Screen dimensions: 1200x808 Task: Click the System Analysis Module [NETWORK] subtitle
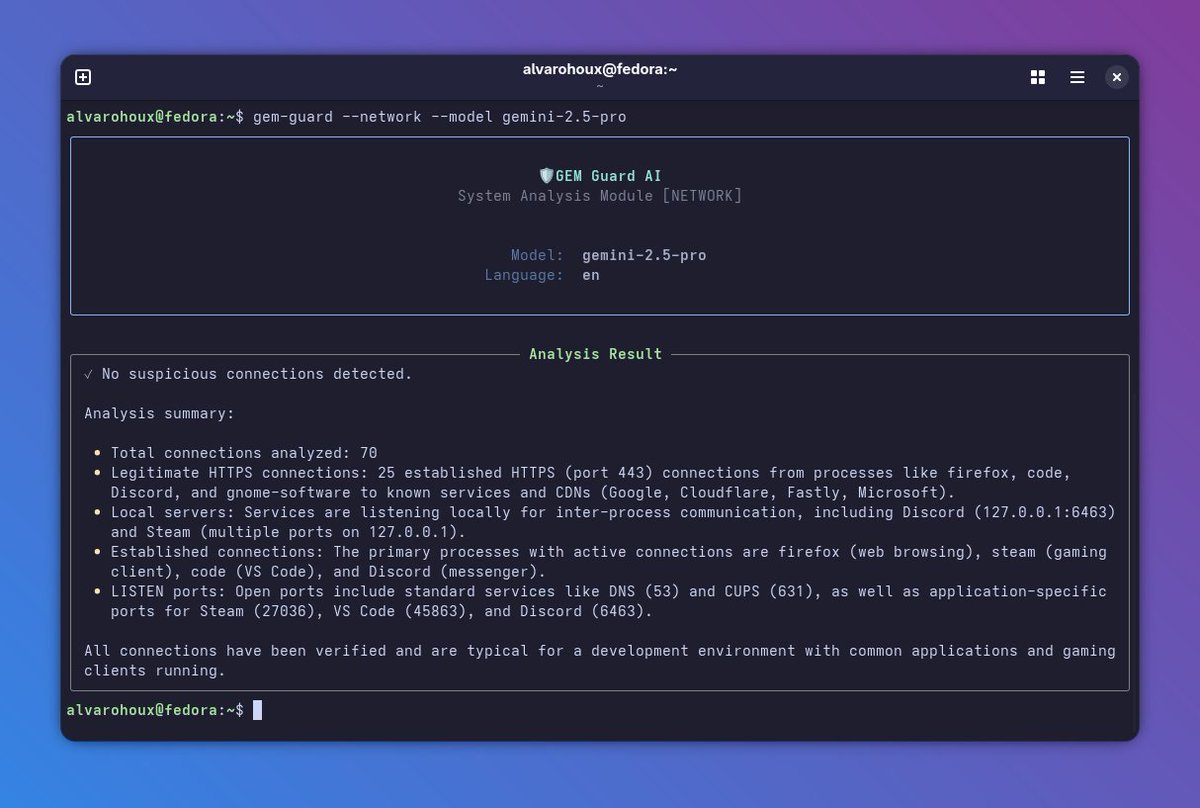(x=600, y=195)
